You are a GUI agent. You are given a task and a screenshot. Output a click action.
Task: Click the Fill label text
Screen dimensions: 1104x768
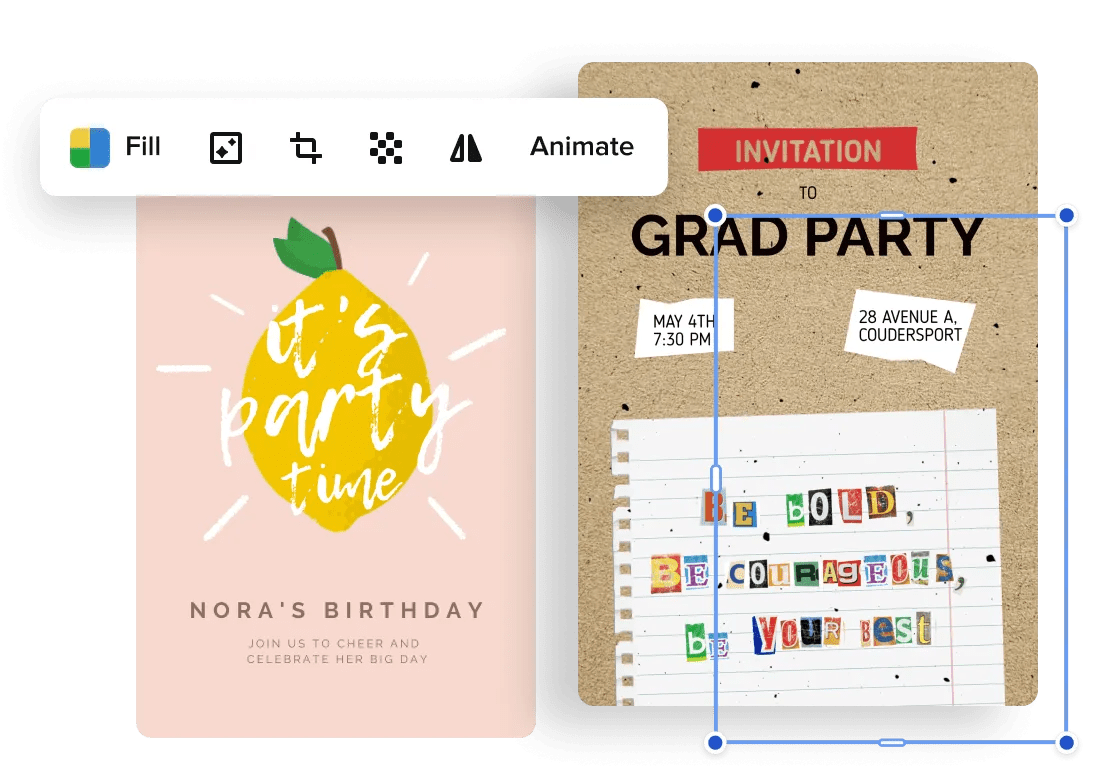pyautogui.click(x=141, y=146)
